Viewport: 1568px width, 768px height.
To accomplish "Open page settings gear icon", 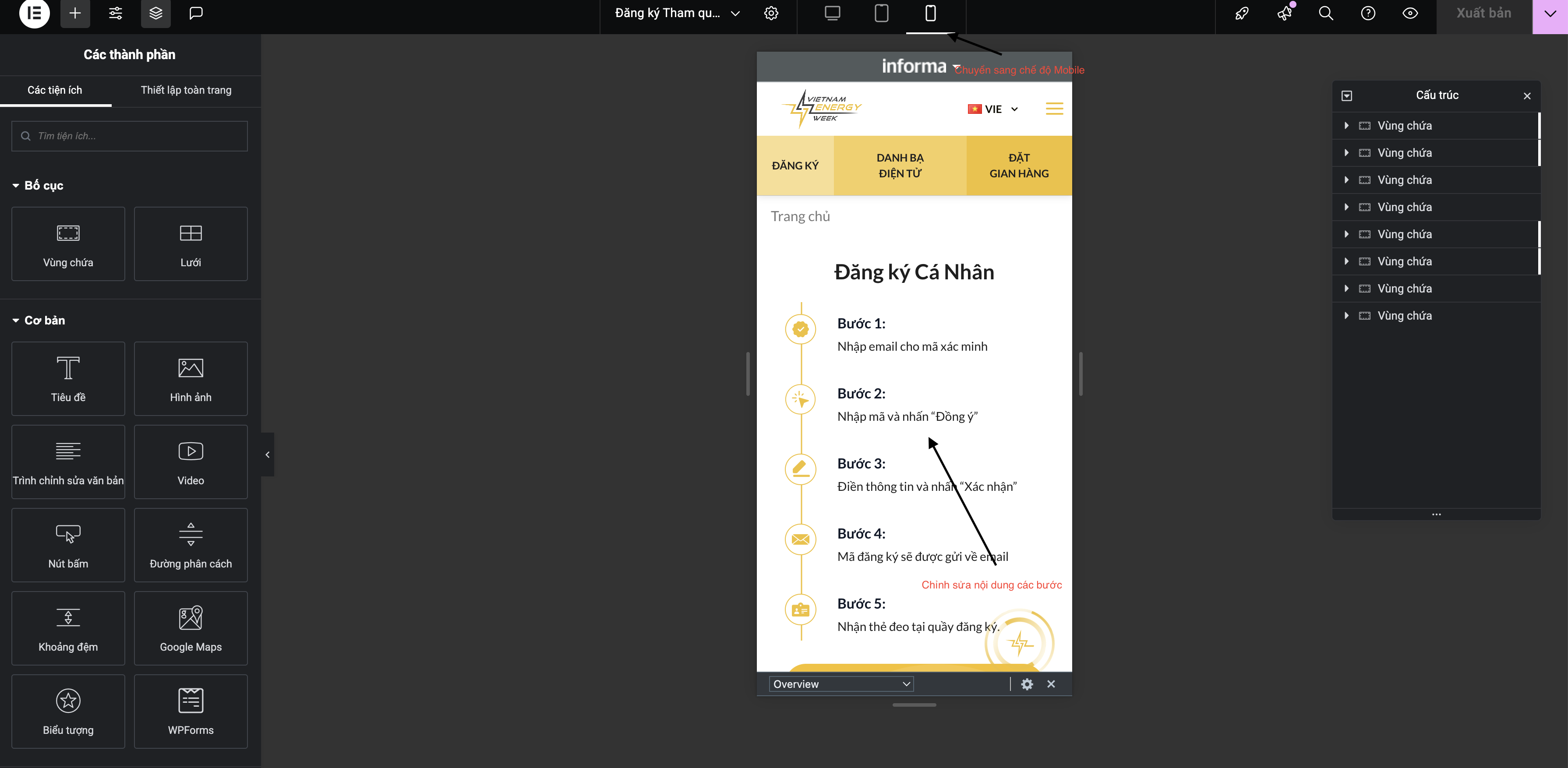I will pyautogui.click(x=771, y=14).
